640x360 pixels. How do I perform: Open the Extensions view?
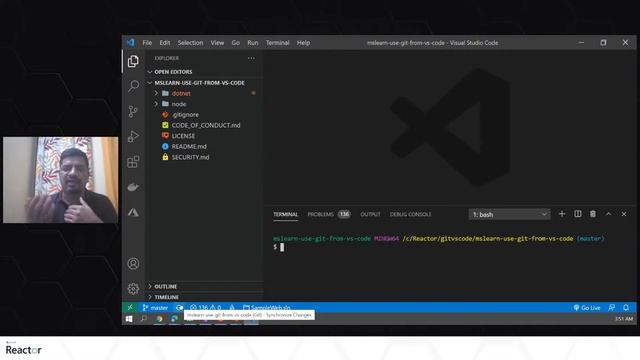click(133, 162)
